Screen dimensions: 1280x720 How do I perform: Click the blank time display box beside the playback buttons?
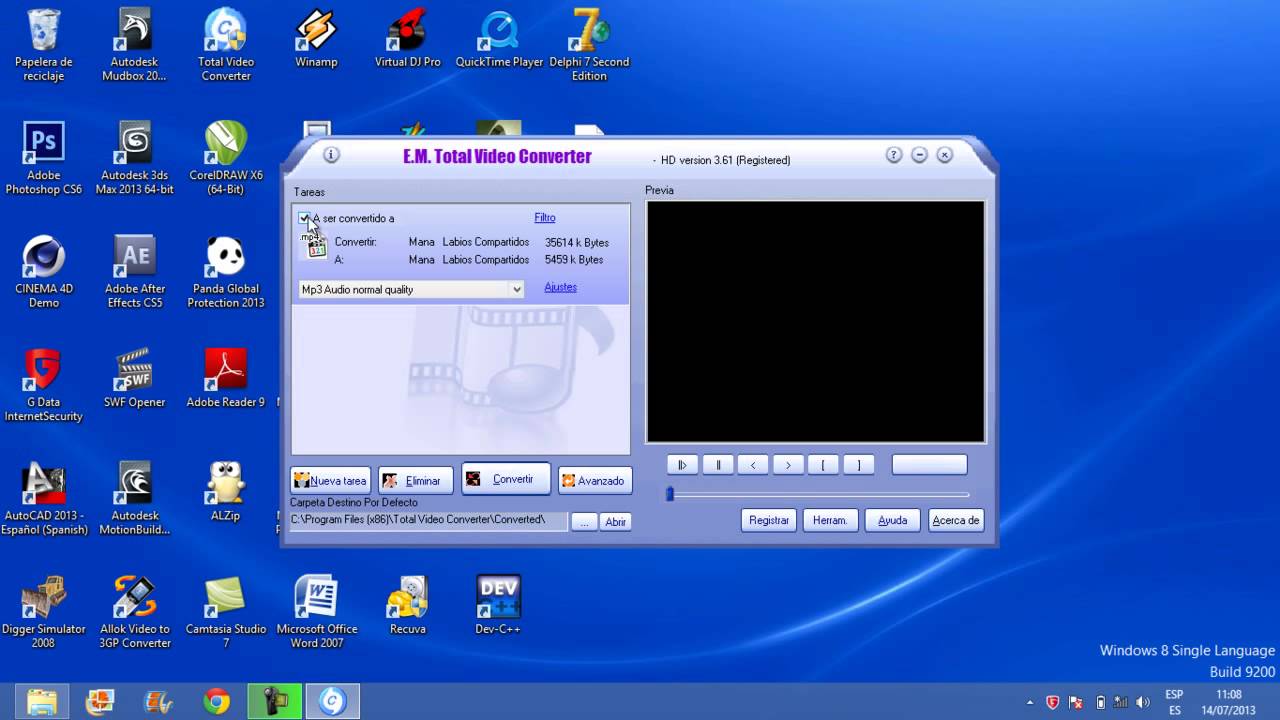[930, 465]
